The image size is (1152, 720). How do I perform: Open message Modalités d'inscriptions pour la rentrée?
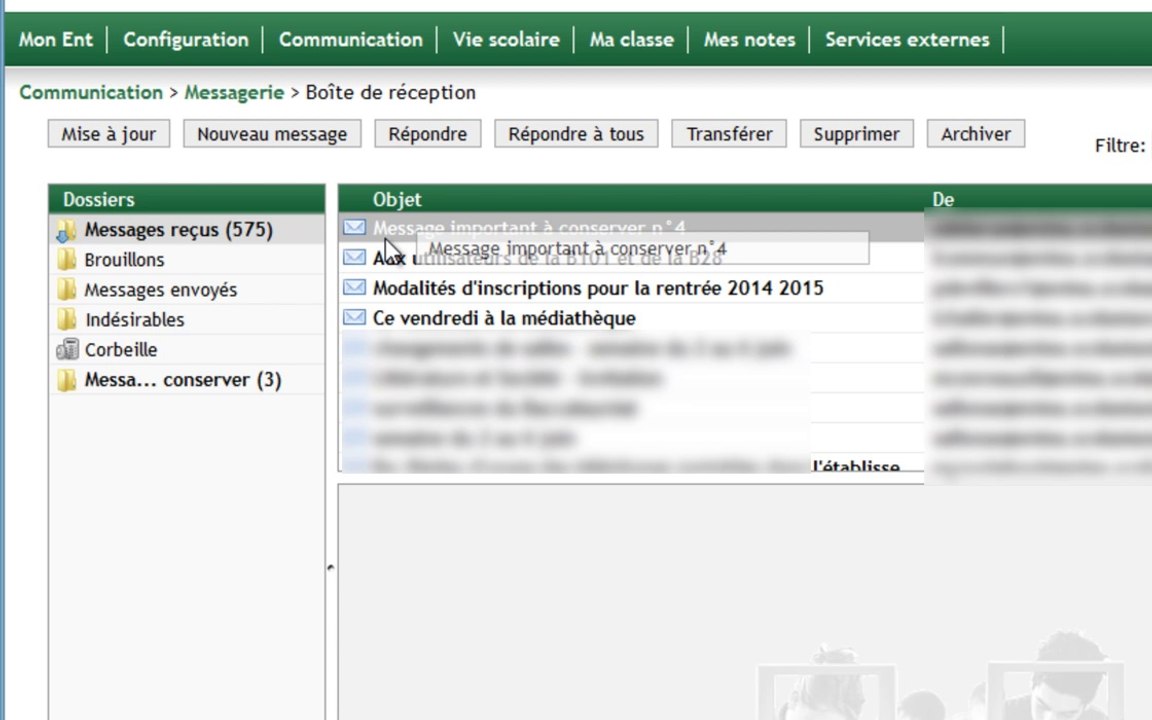point(598,288)
